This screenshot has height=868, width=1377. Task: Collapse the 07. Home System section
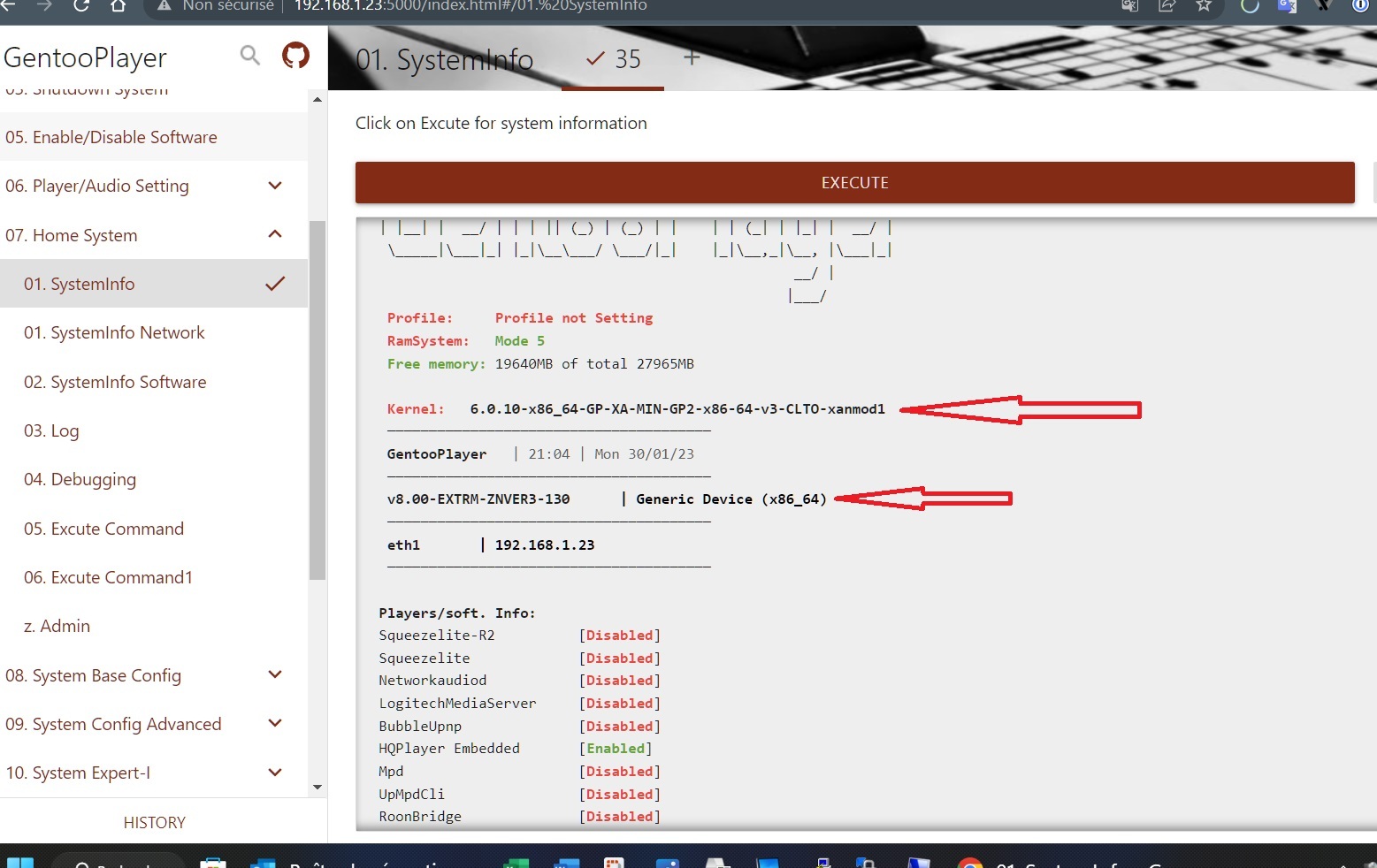click(275, 234)
